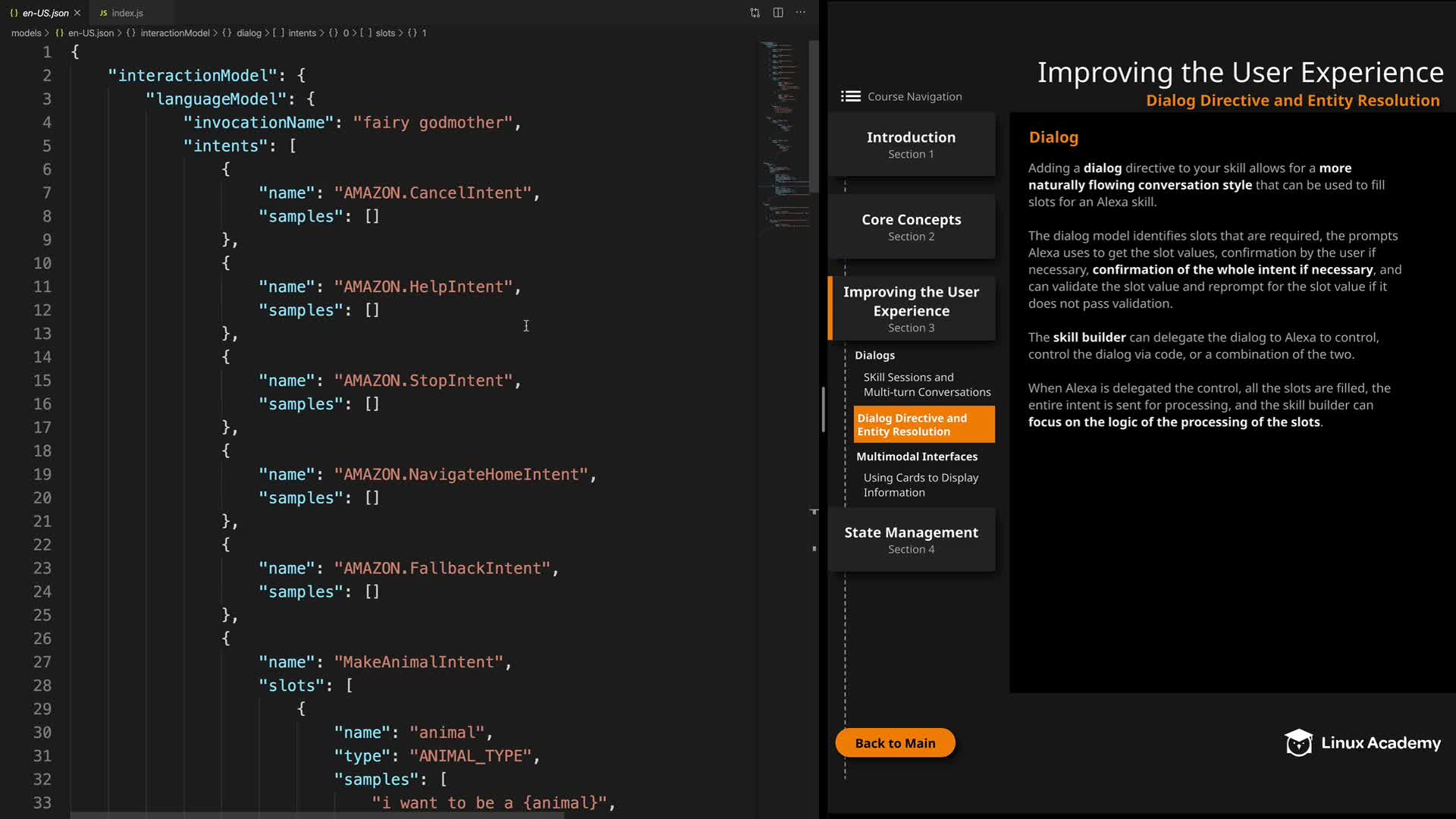
Task: Click the JS icon on index.js tab
Action: click(103, 13)
